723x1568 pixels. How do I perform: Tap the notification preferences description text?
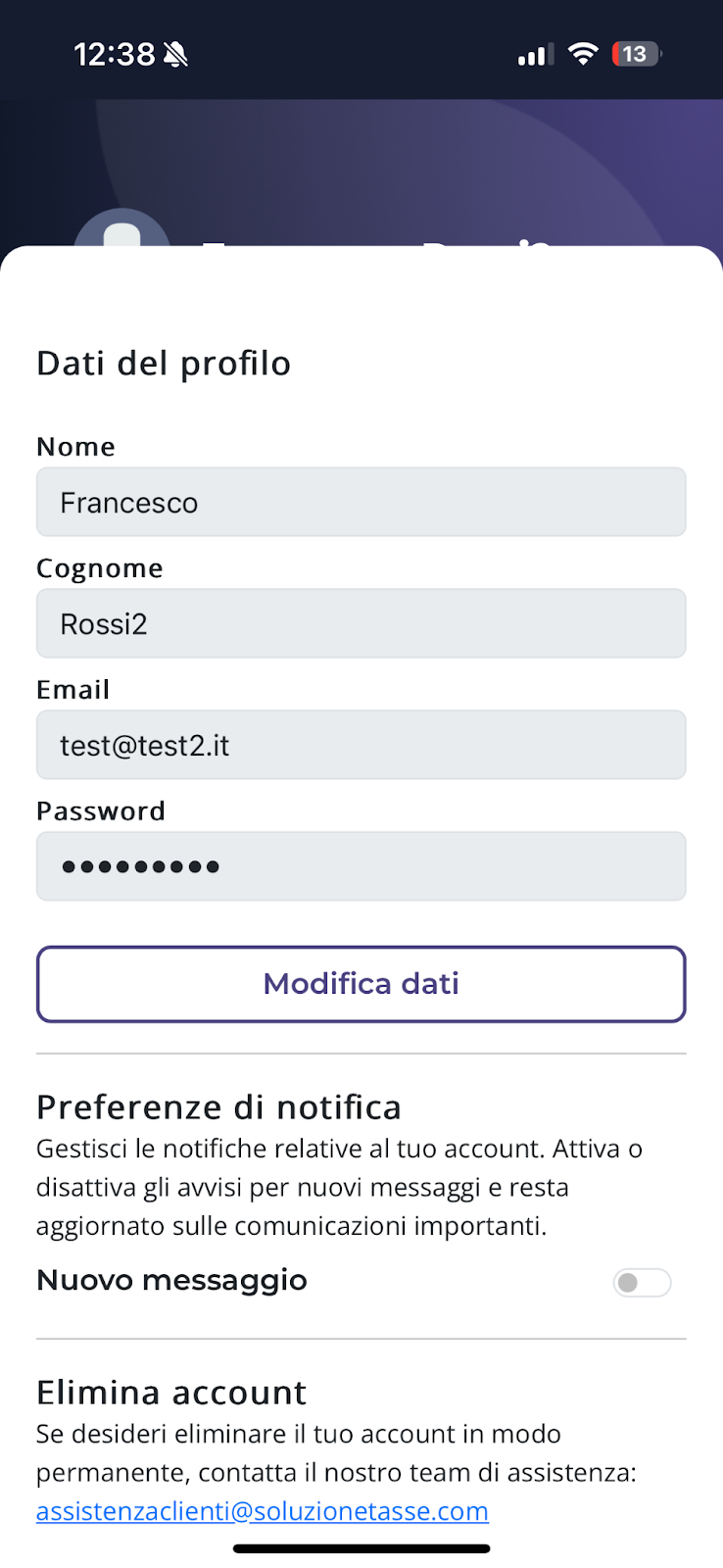[x=339, y=1188]
